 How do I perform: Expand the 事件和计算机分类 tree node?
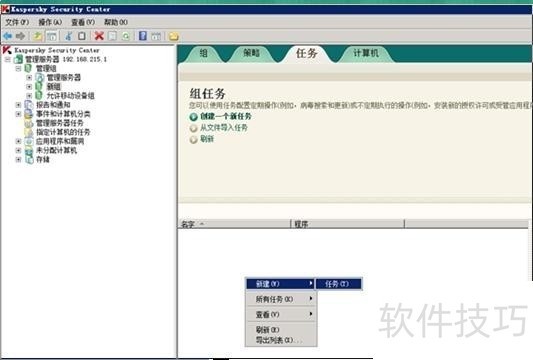[18, 114]
